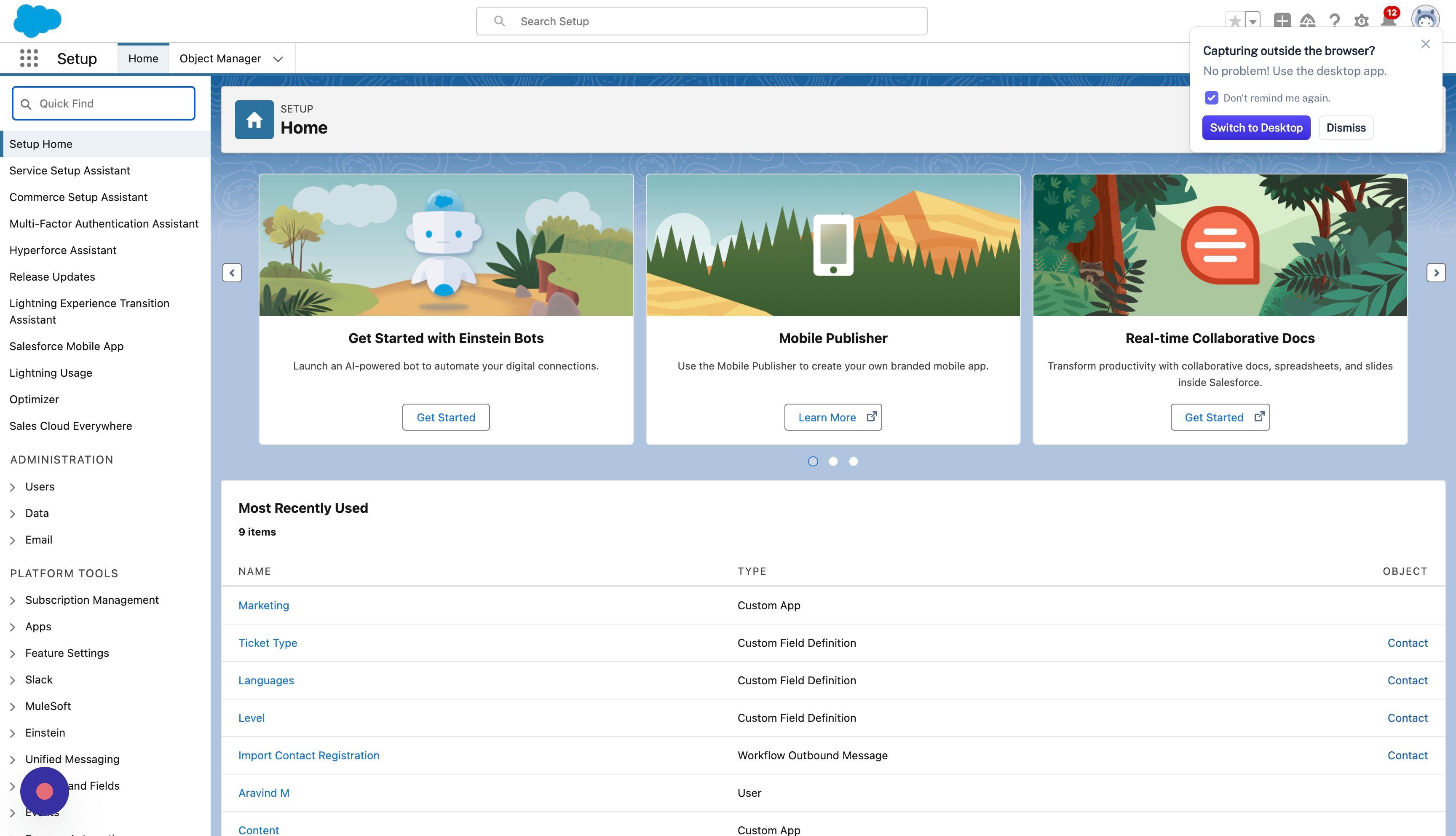Open the App Launcher dots grid
The height and width of the screenshot is (836, 1456).
tap(29, 58)
